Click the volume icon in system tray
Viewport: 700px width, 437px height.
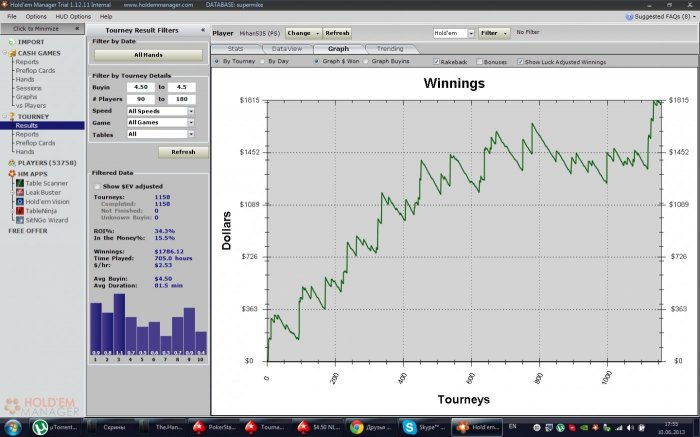pyautogui.click(x=630, y=428)
